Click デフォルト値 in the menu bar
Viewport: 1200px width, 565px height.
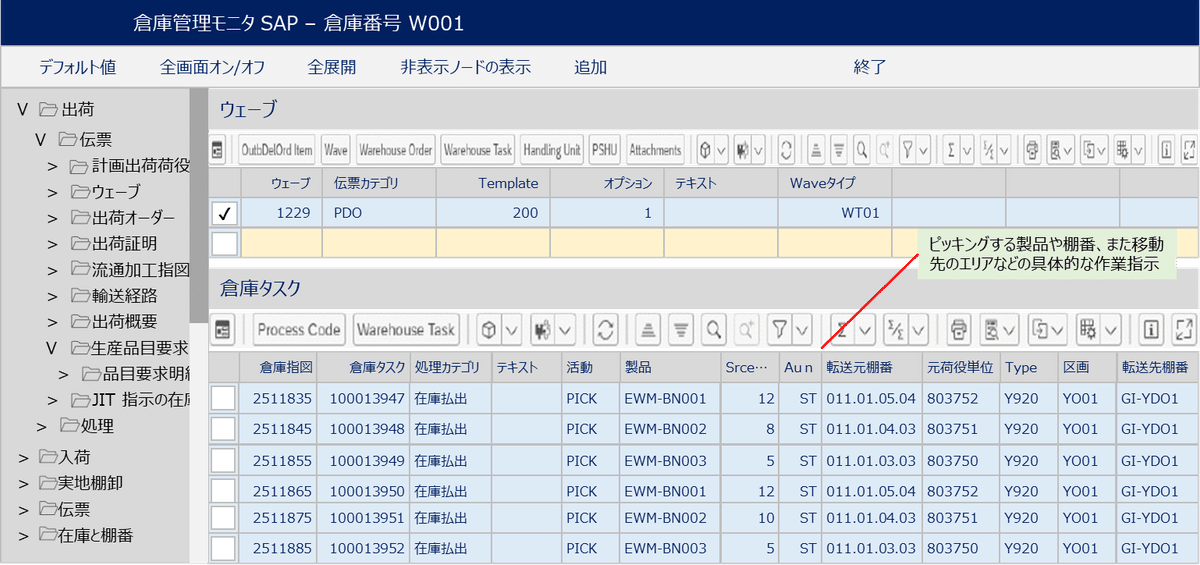77,68
